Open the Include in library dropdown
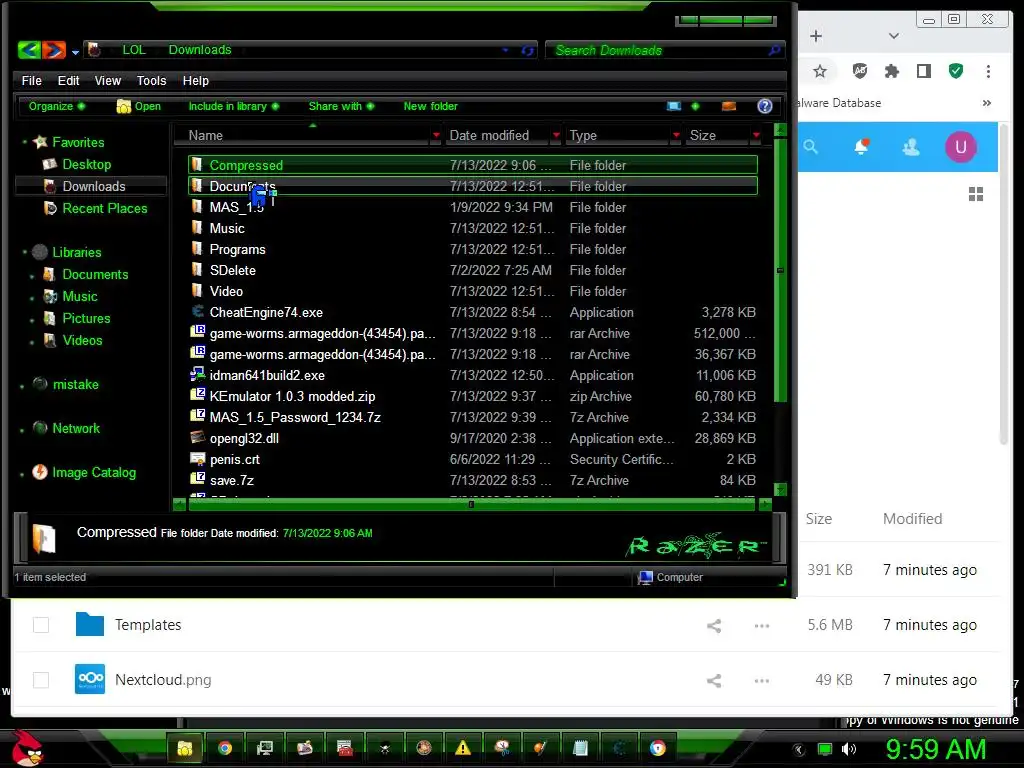1024x768 pixels. [233, 106]
